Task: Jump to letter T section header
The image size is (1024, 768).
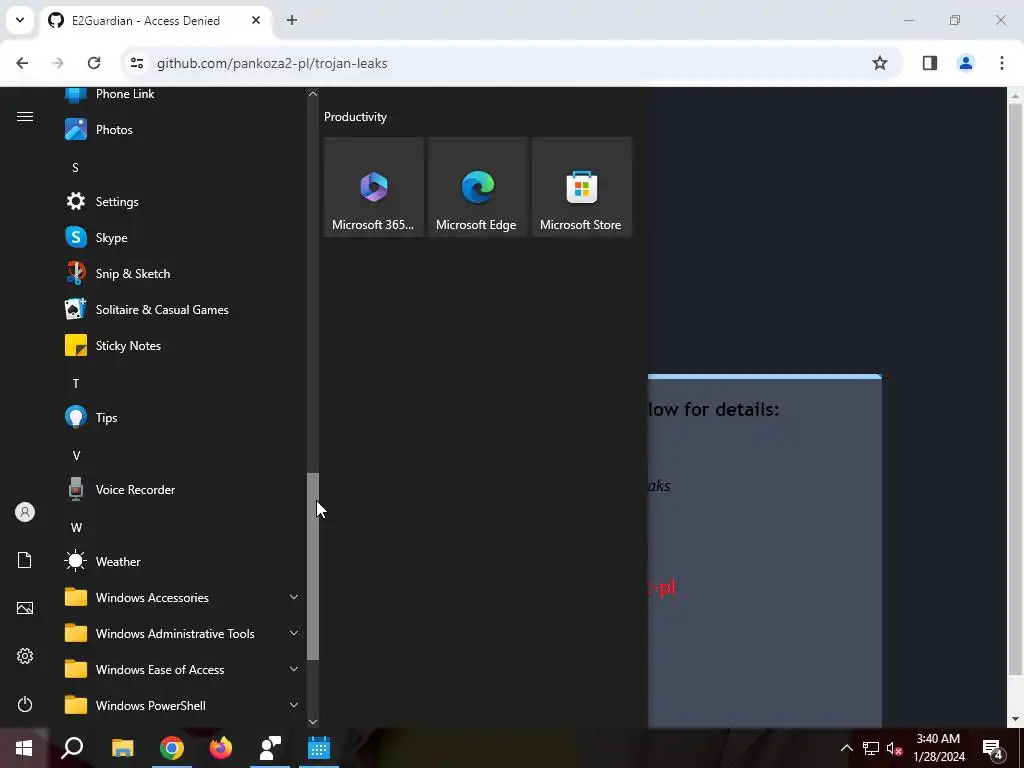Action: tap(76, 383)
